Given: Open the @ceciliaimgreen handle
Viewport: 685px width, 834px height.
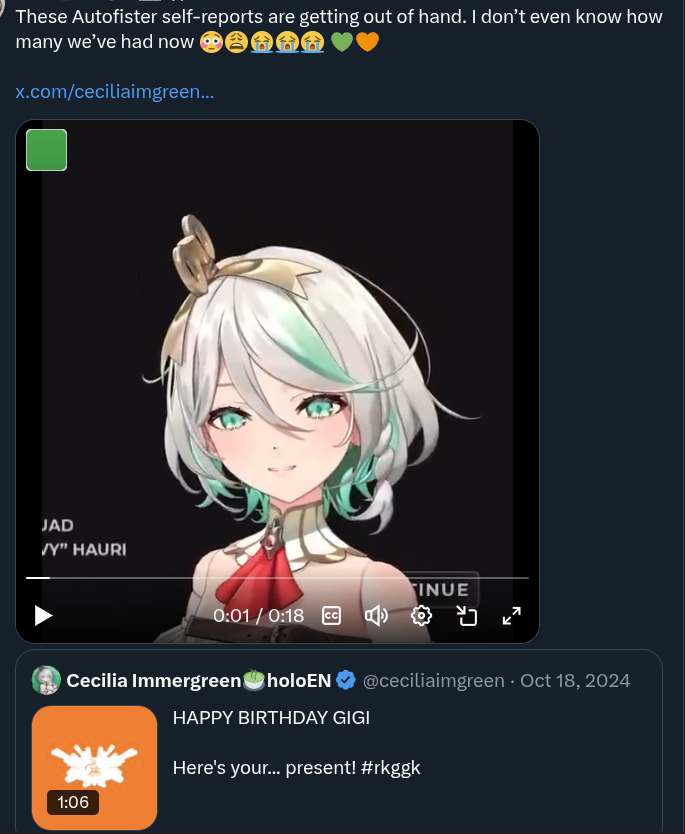Looking at the screenshot, I should tap(433, 680).
